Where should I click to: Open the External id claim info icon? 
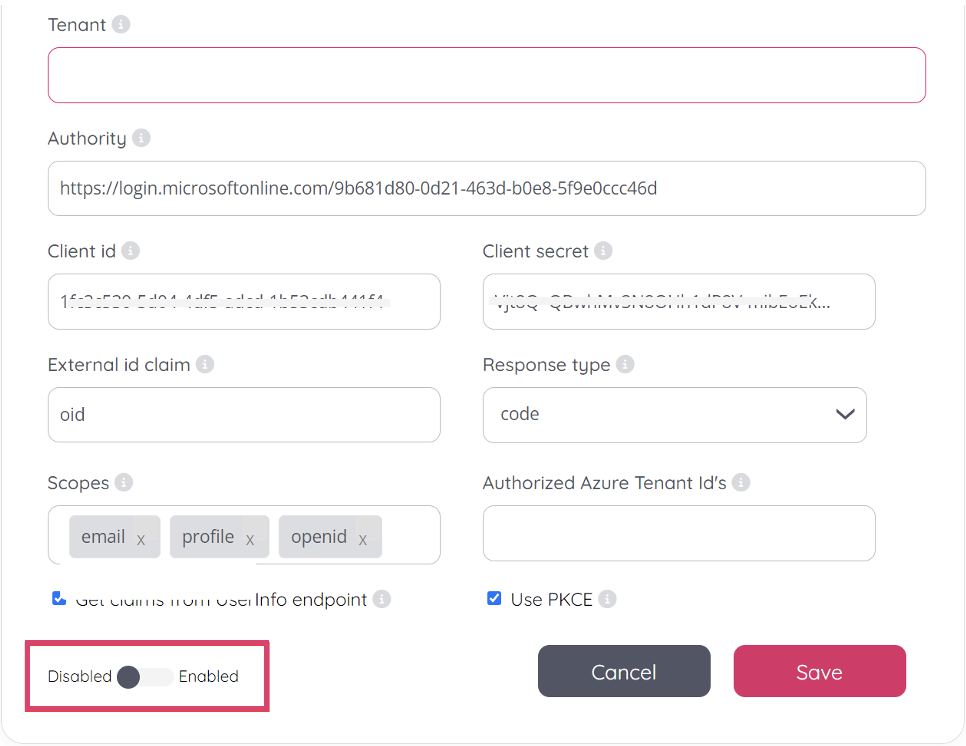pyautogui.click(x=205, y=365)
